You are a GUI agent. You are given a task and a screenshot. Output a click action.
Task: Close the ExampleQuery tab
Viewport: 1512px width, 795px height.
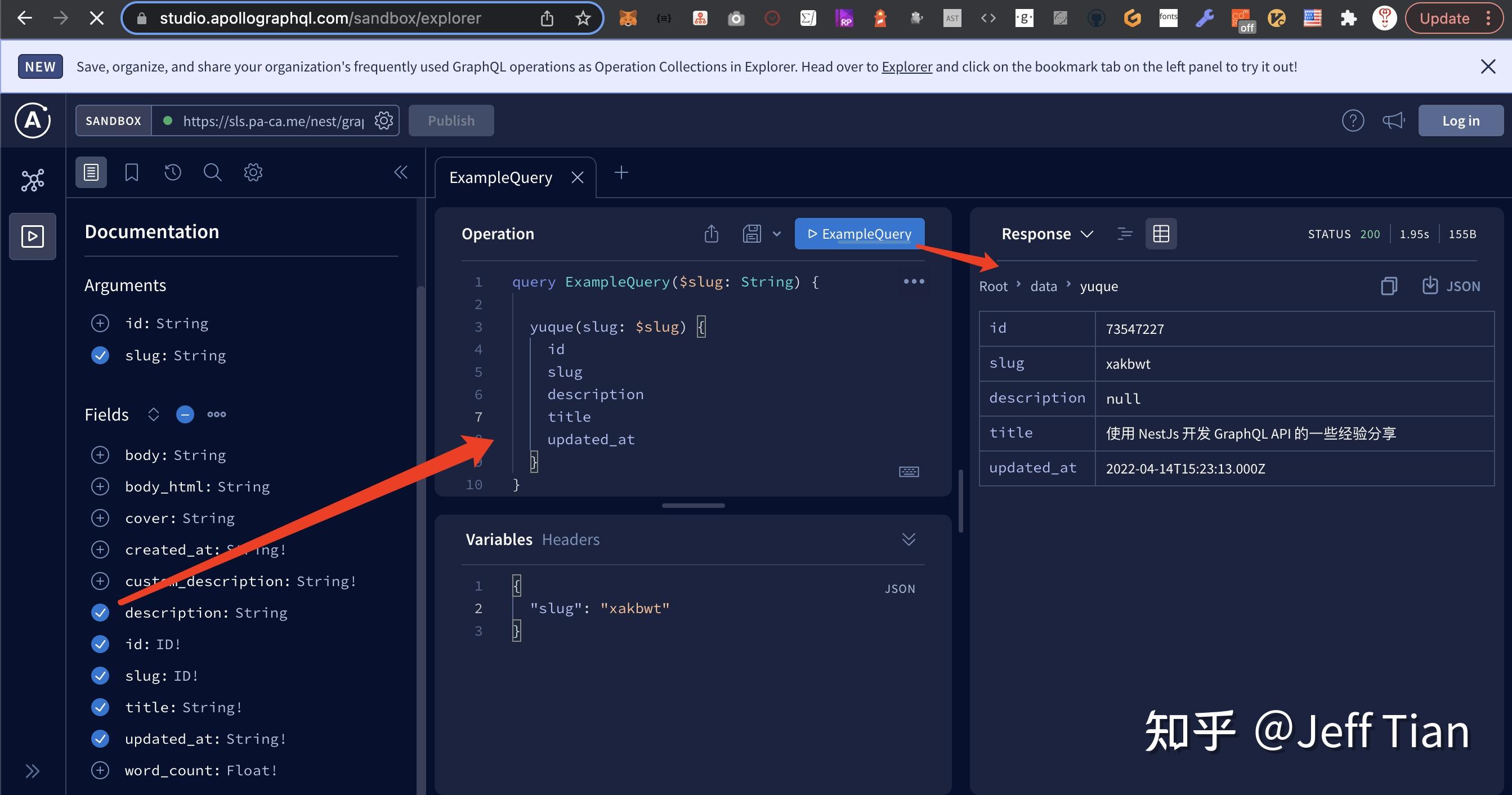578,177
